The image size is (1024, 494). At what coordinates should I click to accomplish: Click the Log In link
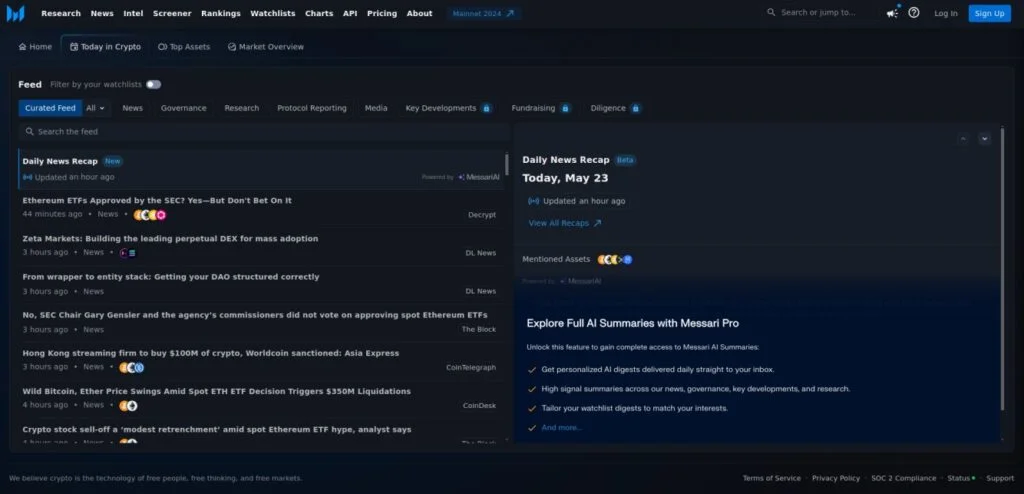(x=946, y=13)
